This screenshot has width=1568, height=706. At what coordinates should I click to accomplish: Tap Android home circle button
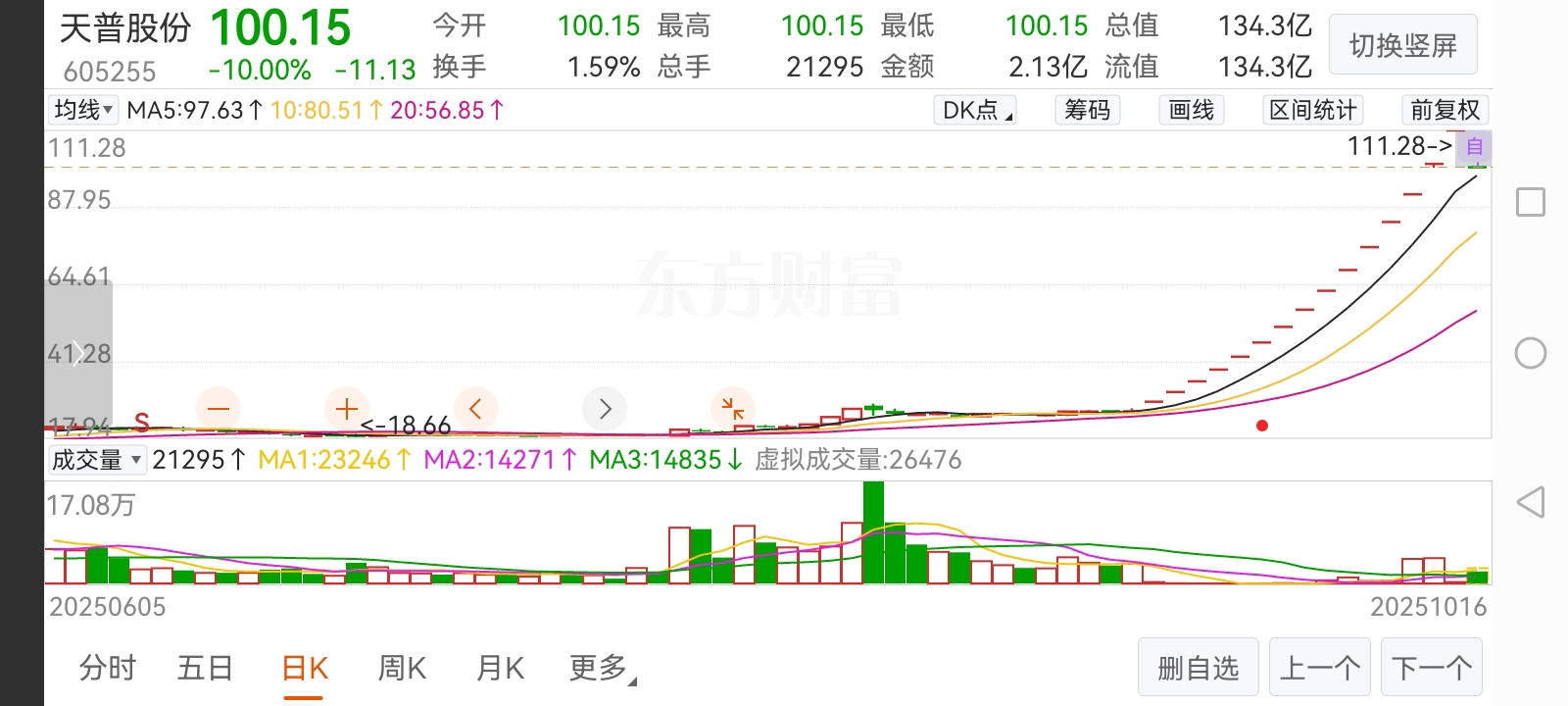(x=1530, y=353)
